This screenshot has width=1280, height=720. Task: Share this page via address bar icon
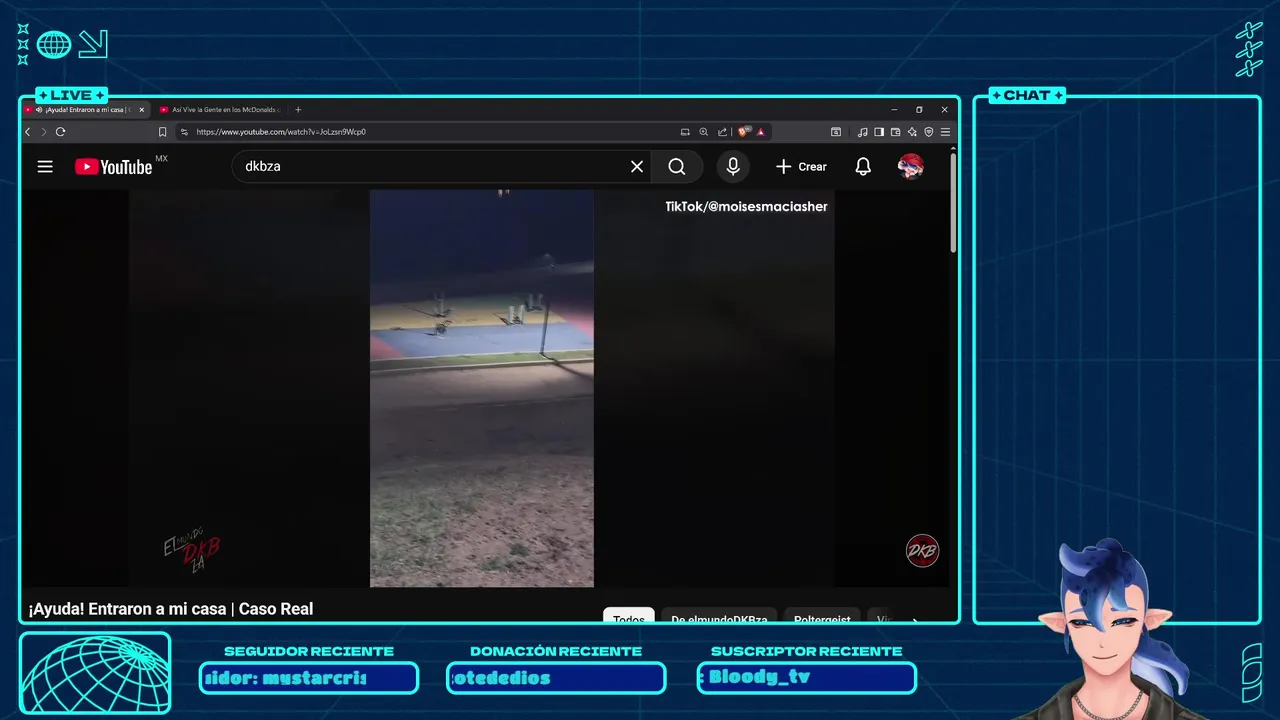pos(722,132)
